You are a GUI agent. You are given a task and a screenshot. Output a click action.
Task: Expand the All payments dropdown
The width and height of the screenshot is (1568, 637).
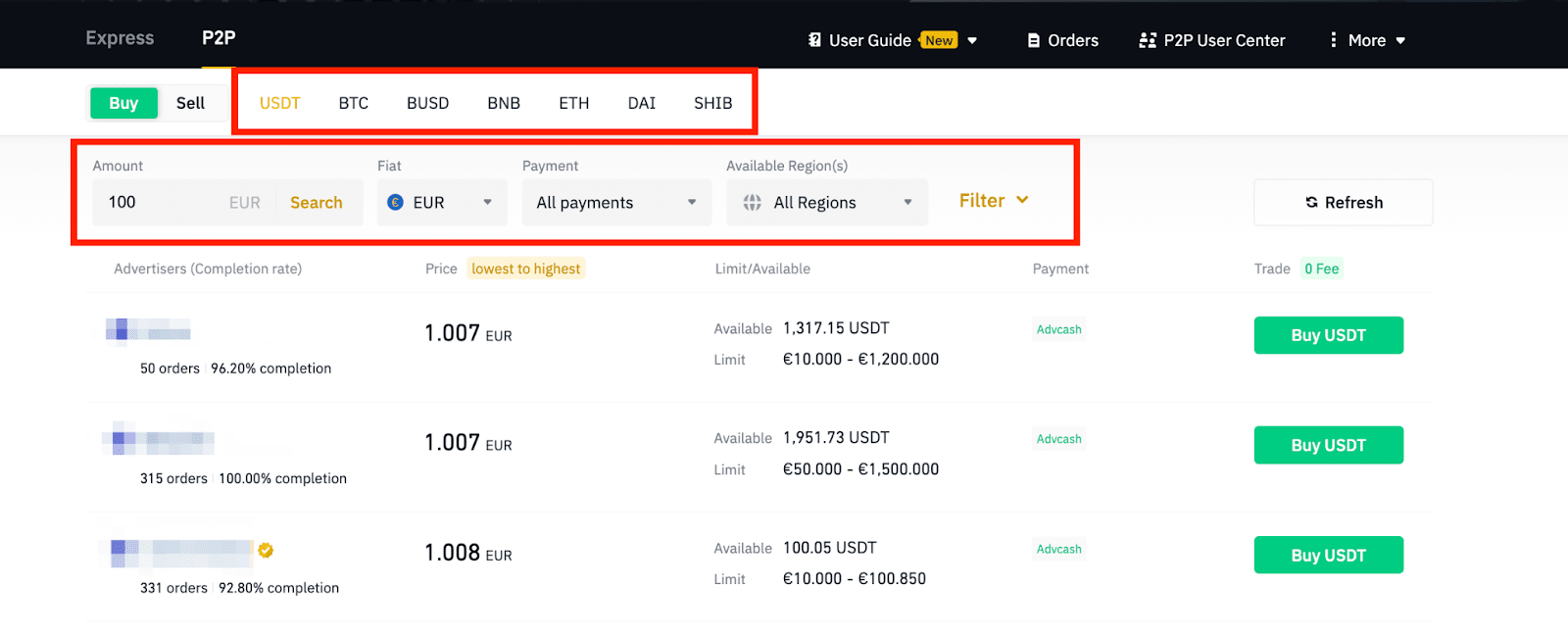click(x=616, y=203)
